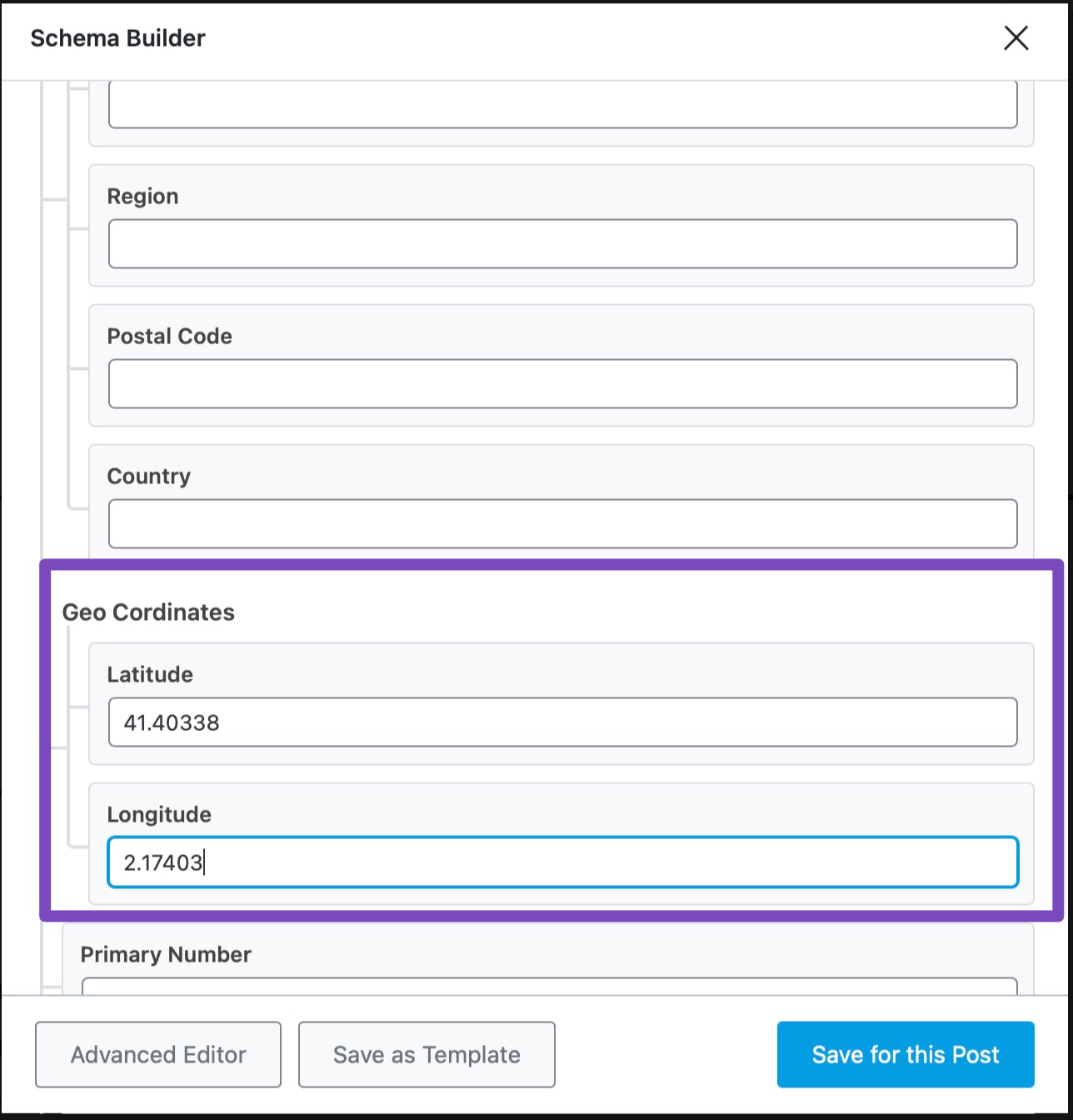This screenshot has height=1120, width=1073.
Task: Click the Longitude label
Action: [x=159, y=814]
